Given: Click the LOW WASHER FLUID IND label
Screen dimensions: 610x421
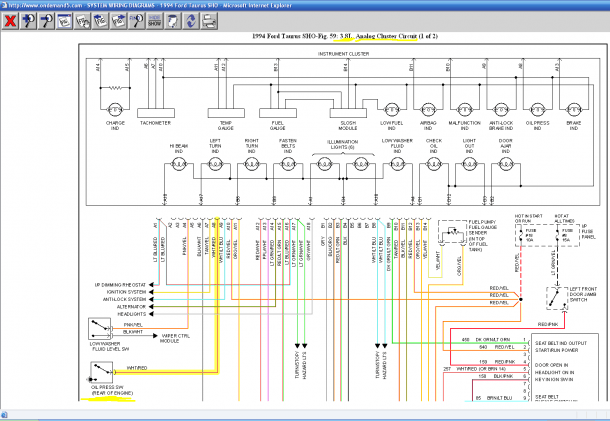Looking at the screenshot, I should click(397, 146).
